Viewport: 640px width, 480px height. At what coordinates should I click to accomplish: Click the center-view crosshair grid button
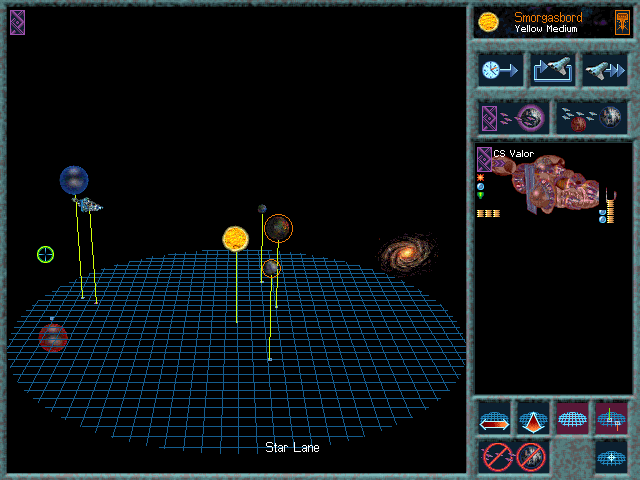pyautogui.click(x=611, y=457)
